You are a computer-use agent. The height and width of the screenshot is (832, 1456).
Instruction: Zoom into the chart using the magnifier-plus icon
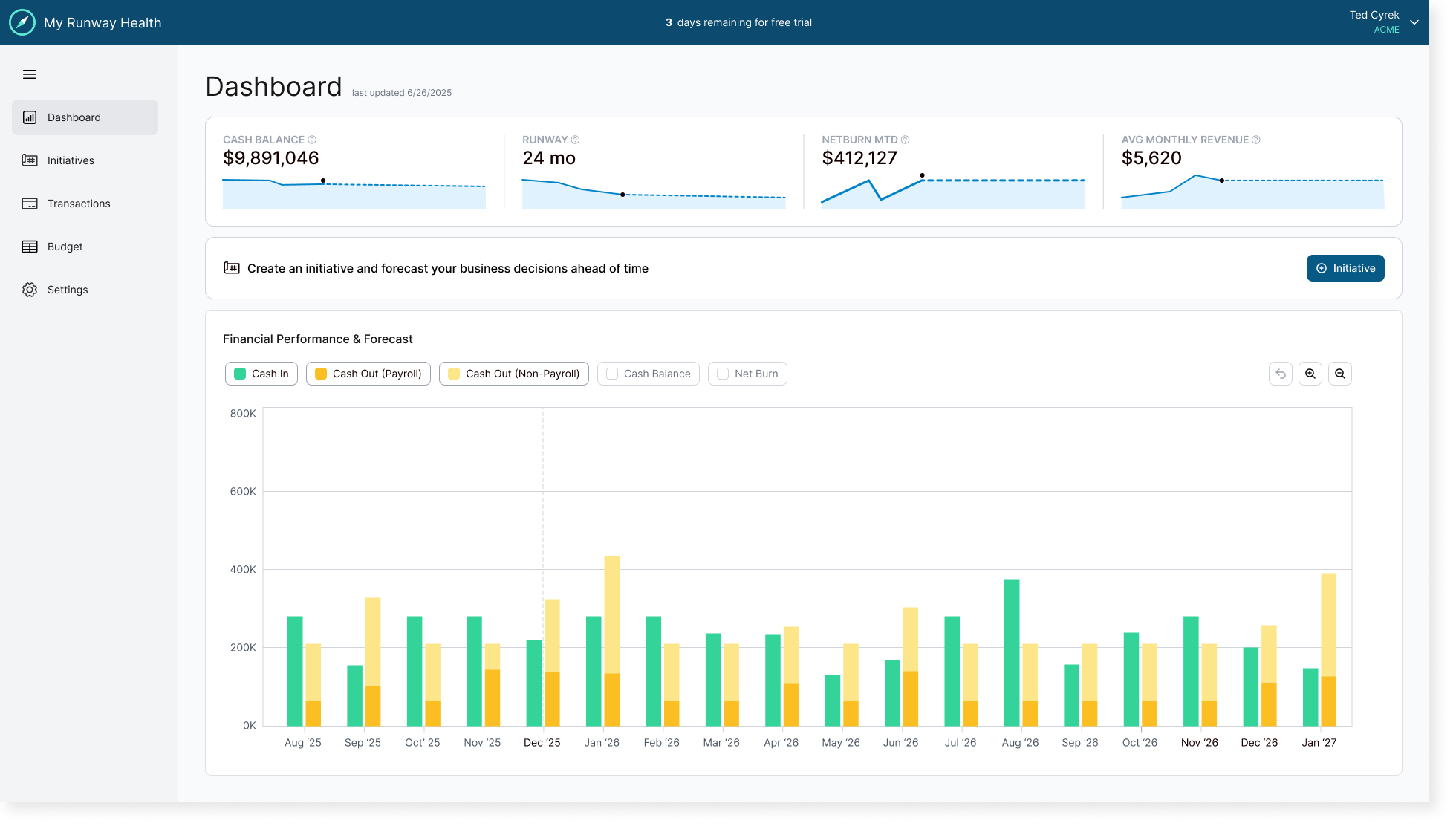click(1310, 374)
